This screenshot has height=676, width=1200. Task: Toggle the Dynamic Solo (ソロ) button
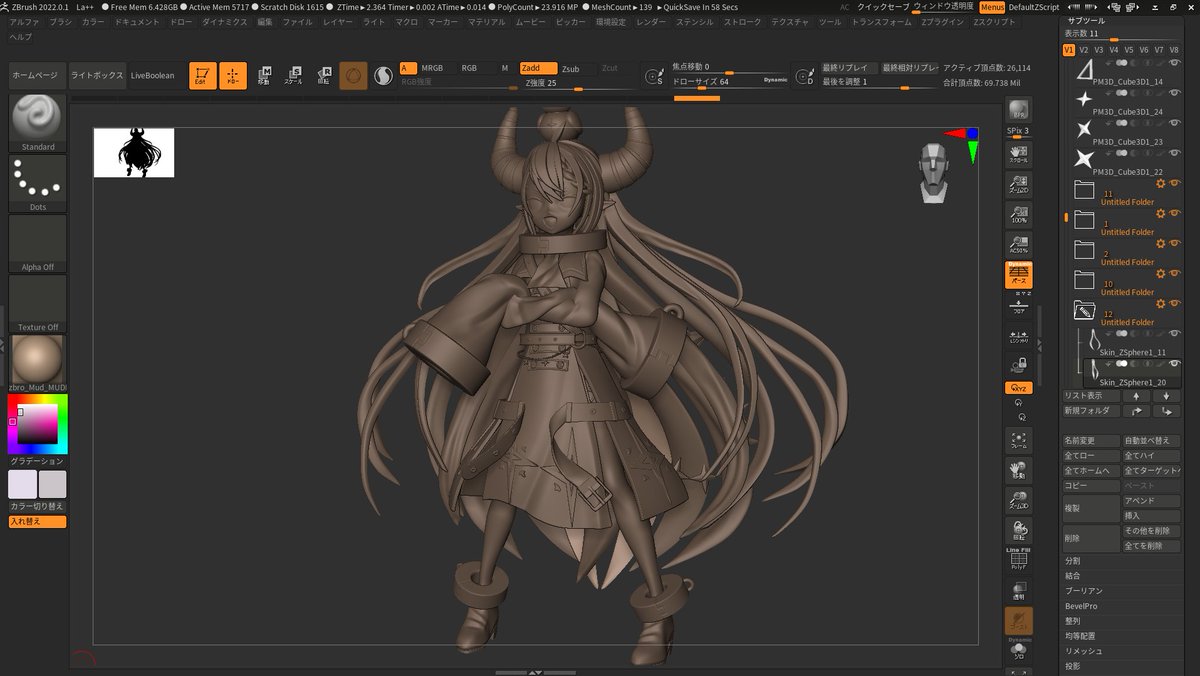coord(1019,650)
